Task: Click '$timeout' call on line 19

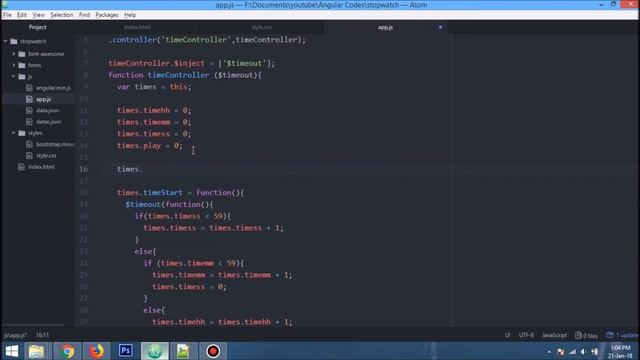Action: 143,204
